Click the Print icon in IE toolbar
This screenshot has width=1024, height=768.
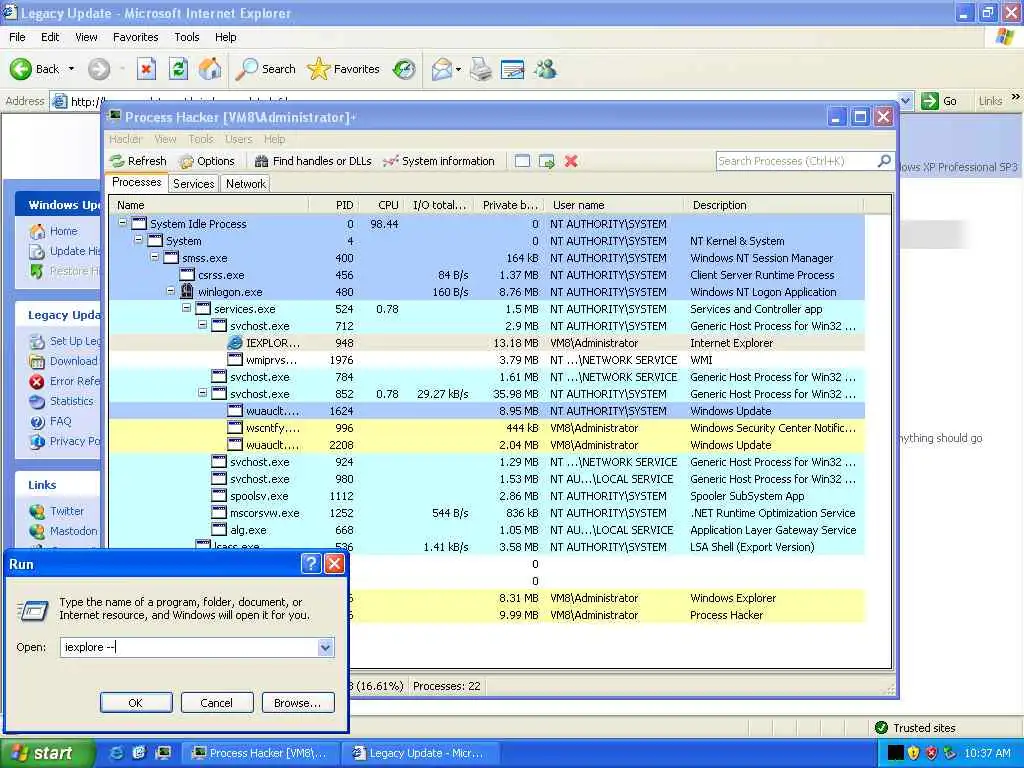(481, 69)
